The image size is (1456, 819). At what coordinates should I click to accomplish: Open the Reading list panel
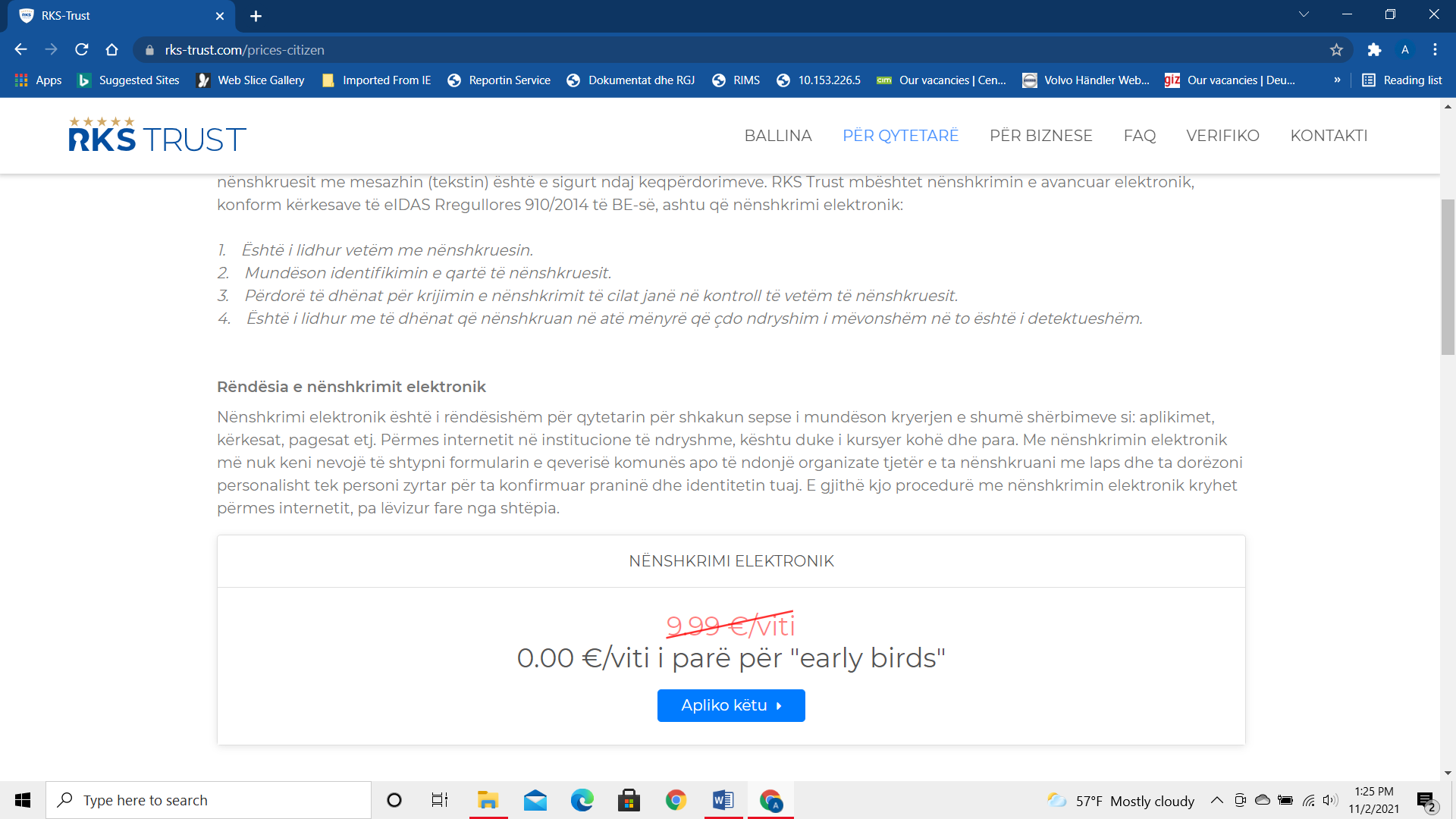(x=1402, y=80)
